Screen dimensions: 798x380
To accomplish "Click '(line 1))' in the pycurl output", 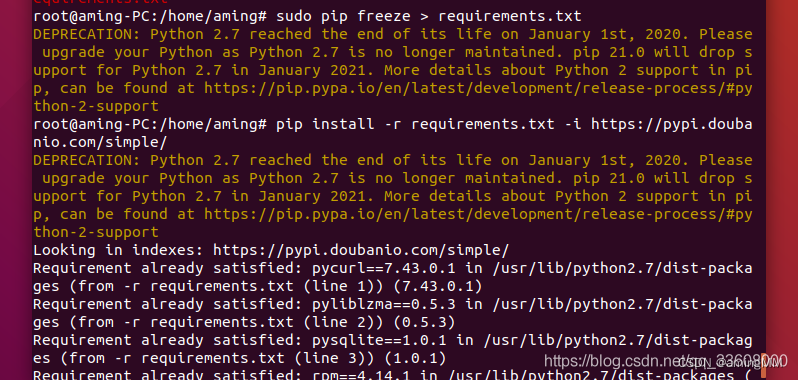I will pos(343,286).
